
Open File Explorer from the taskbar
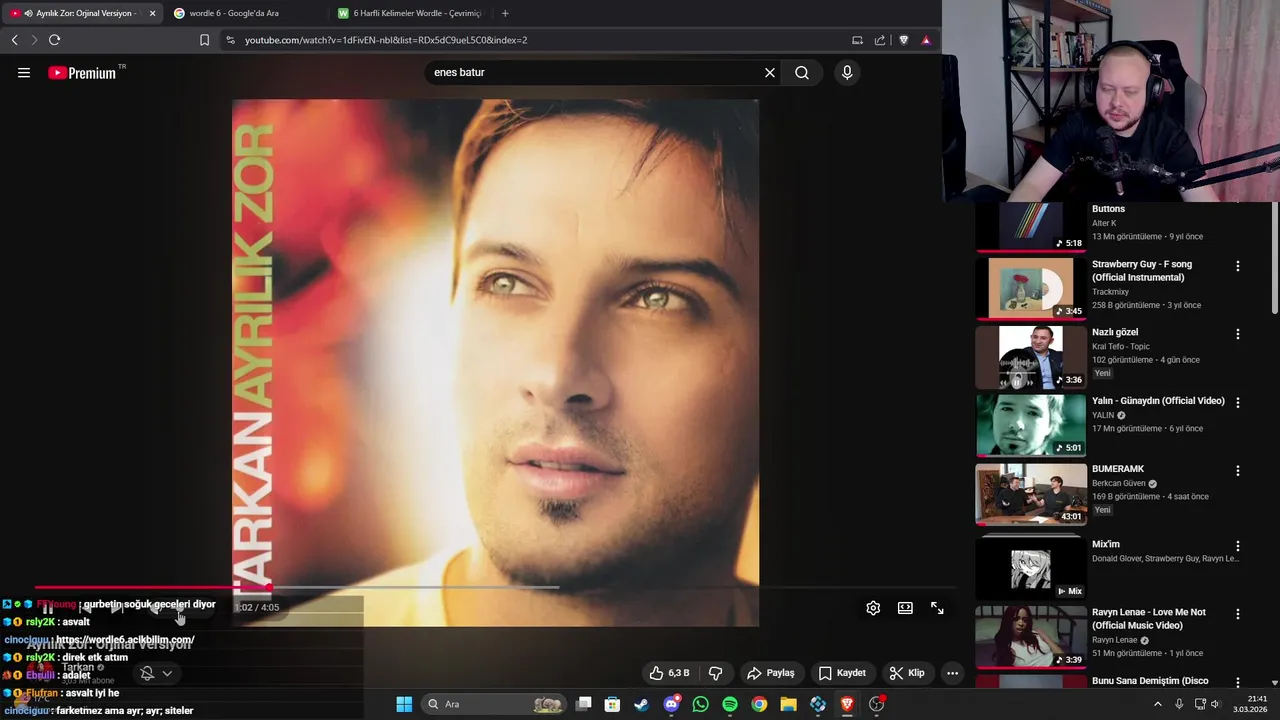coord(788,704)
